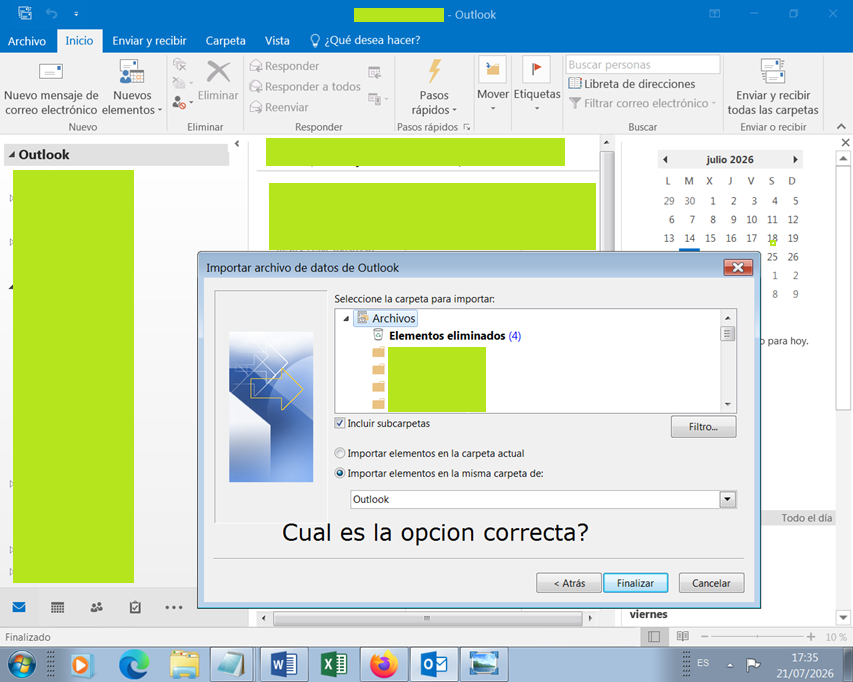
Task: Open the Filtro... button
Action: click(703, 427)
